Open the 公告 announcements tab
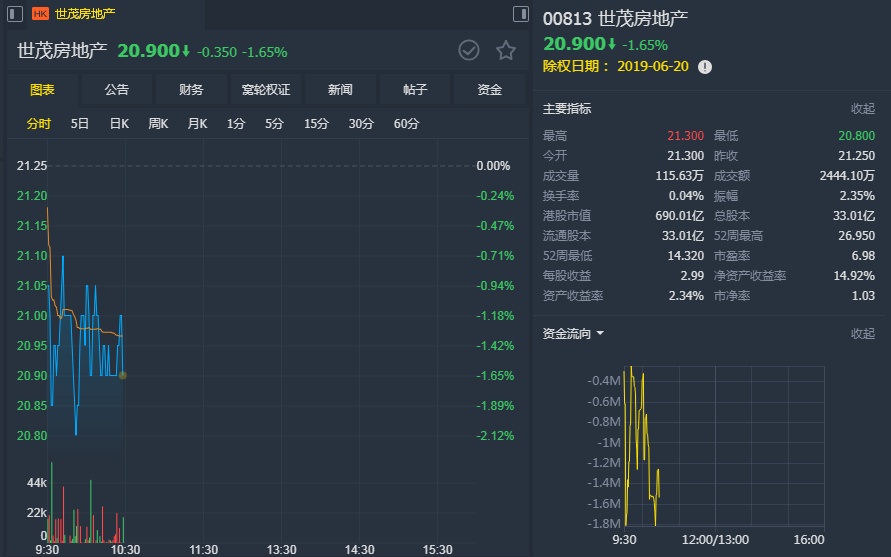Viewport: 891px width, 557px height. [117, 90]
